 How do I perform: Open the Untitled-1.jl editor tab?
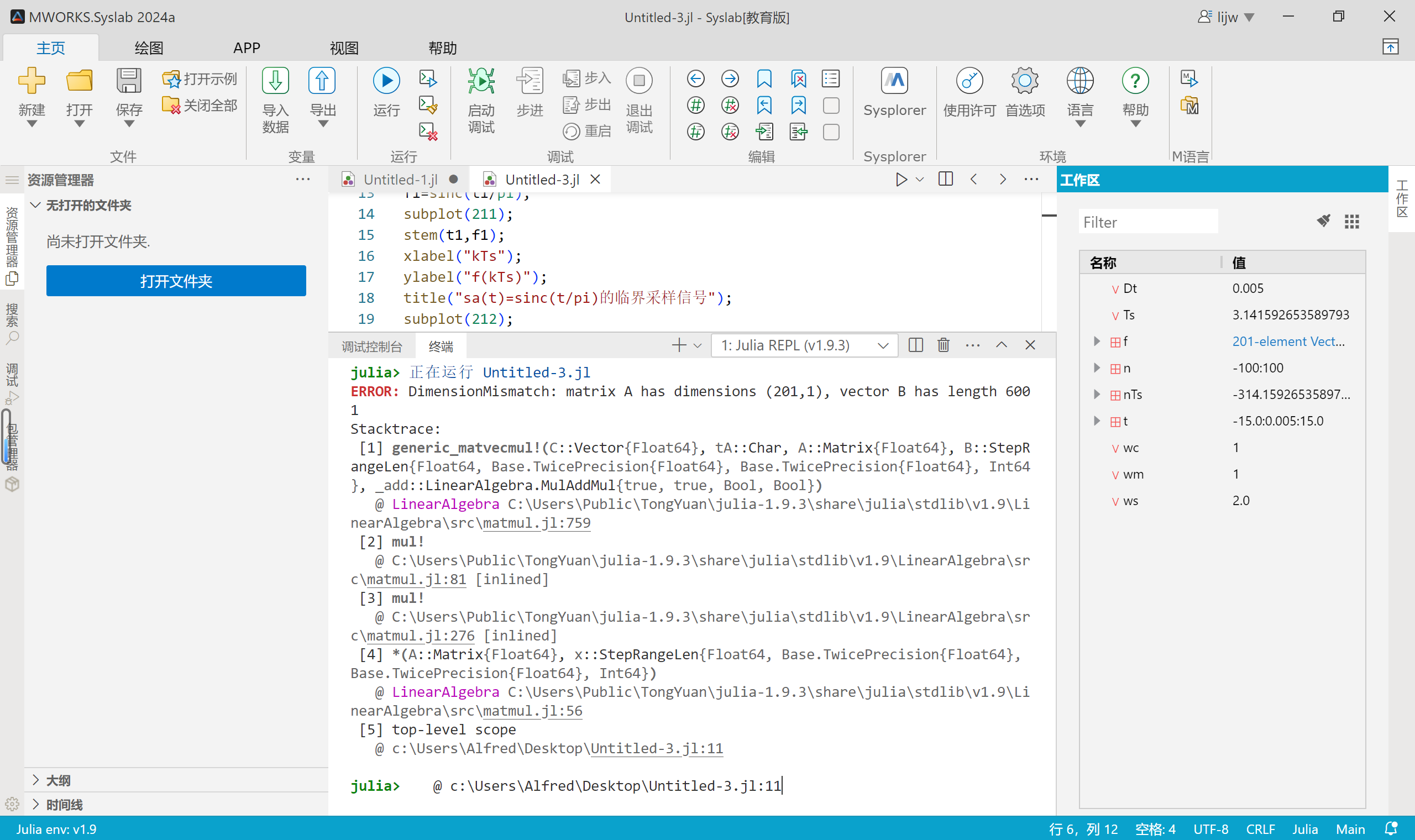[x=399, y=180]
